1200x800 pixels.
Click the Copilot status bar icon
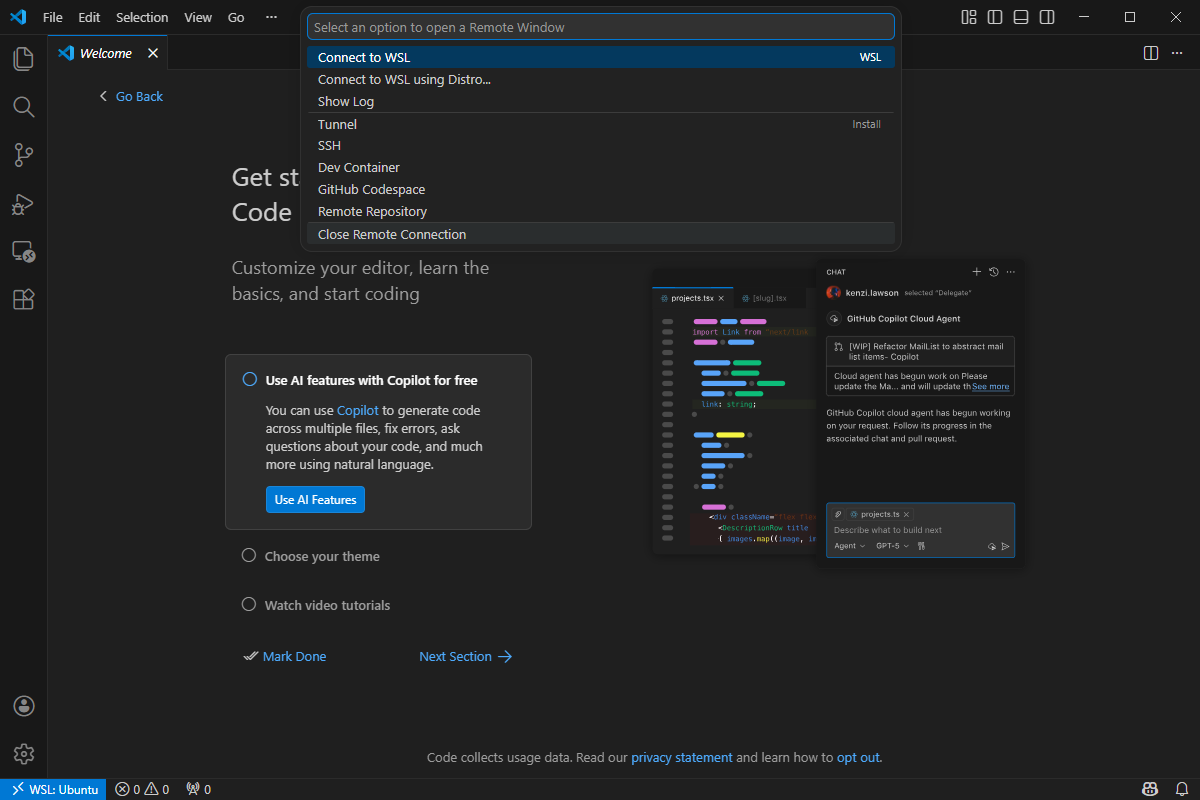click(x=1150, y=789)
